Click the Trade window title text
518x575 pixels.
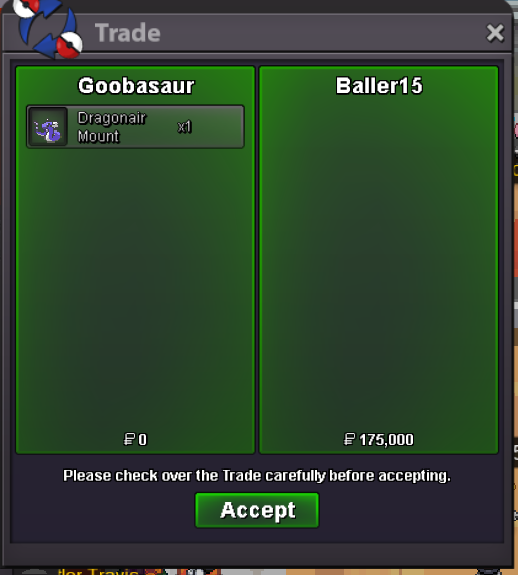click(128, 33)
